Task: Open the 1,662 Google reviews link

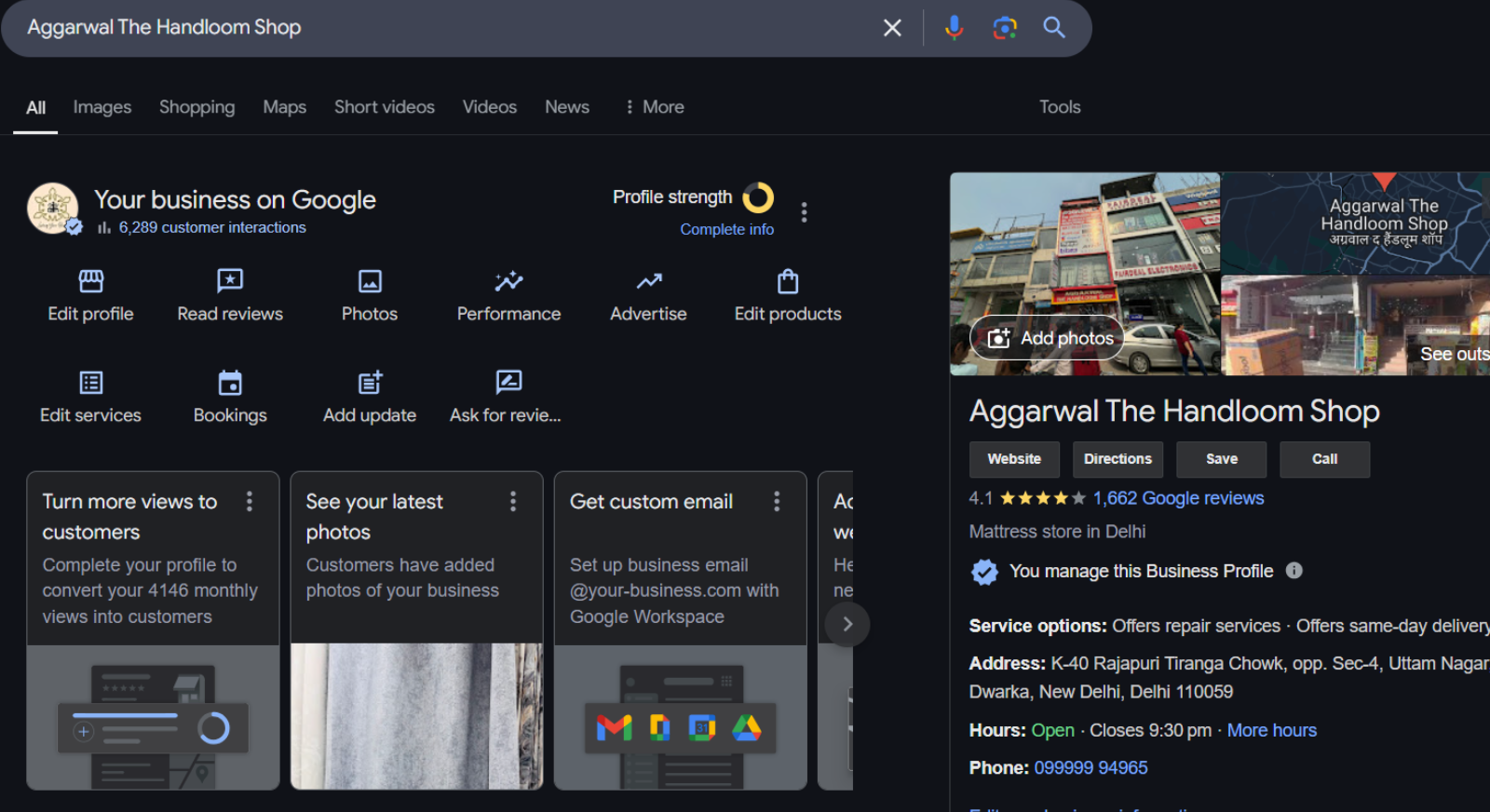Action: tap(1178, 498)
